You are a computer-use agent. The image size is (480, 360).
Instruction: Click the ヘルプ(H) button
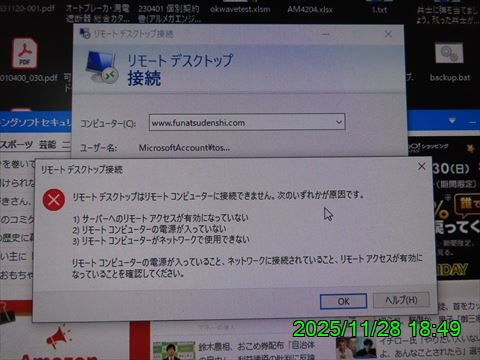point(401,300)
